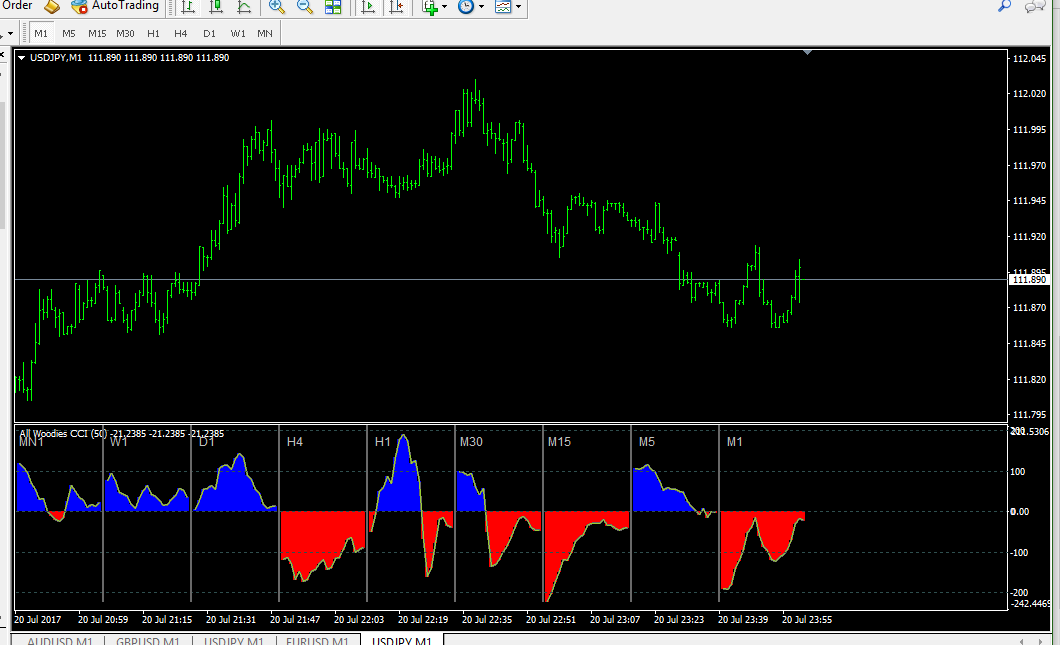Click the USDJPY,M1 chart title text
1060x645 pixels.
(x=55, y=58)
